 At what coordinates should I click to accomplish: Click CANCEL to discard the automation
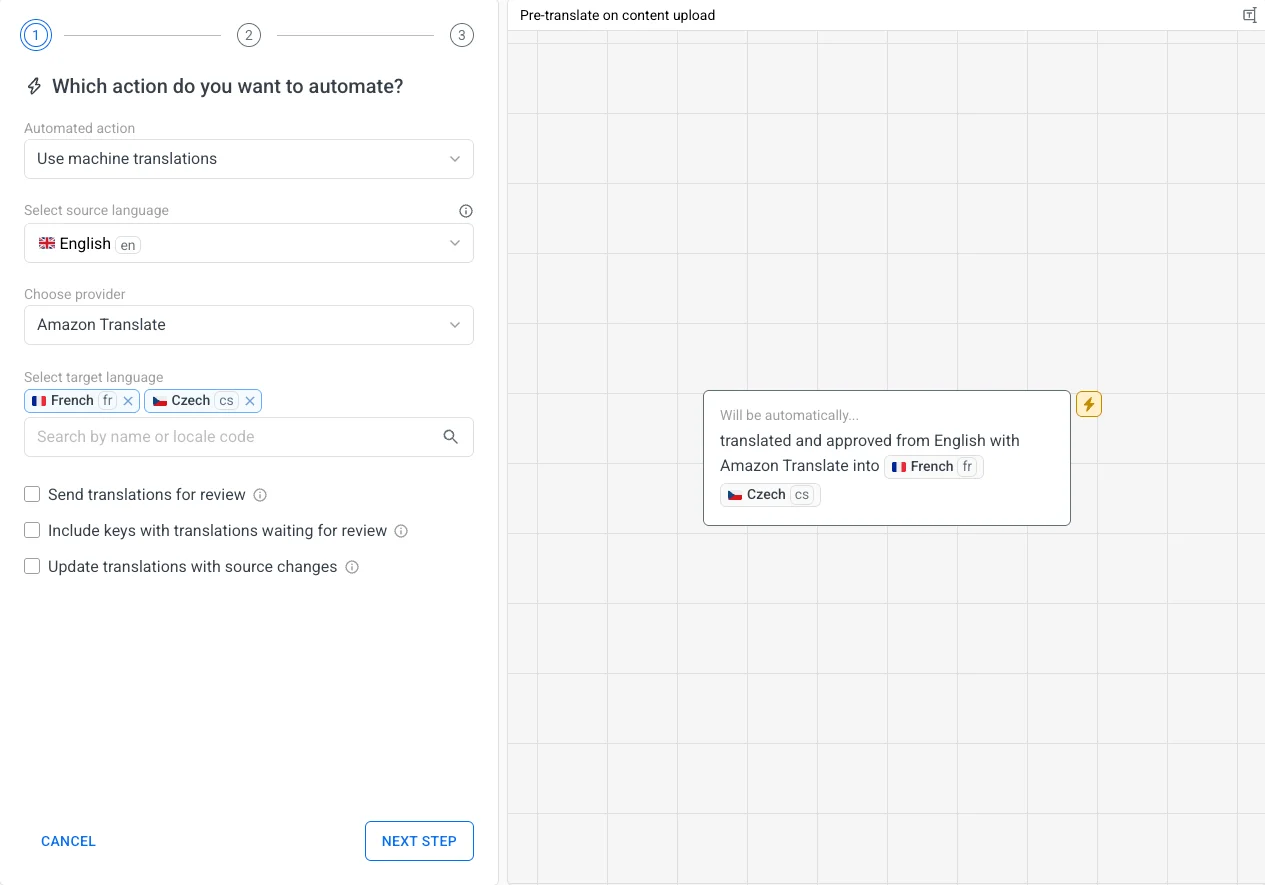[68, 841]
